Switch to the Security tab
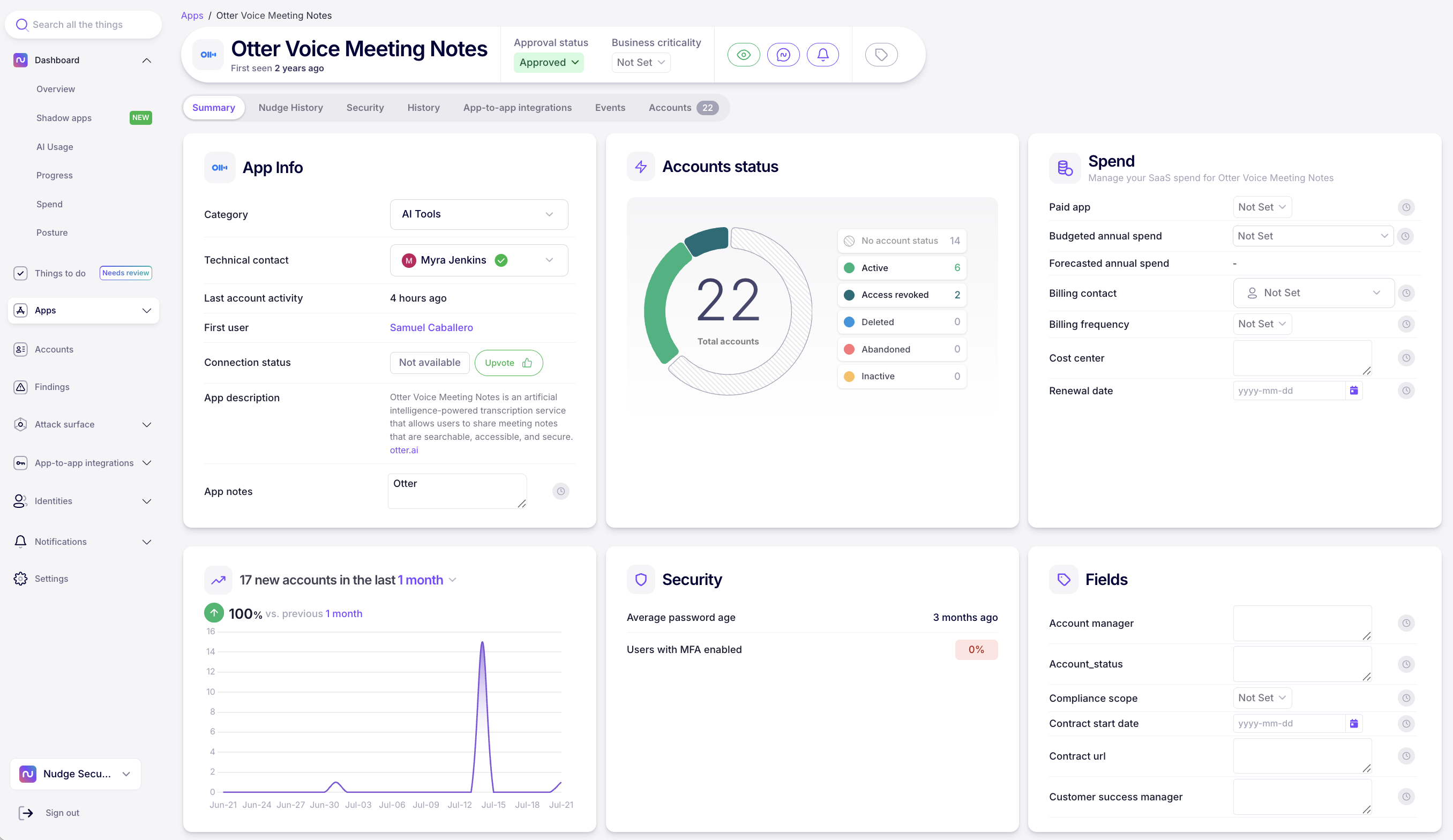Viewport: 1453px width, 840px height. click(x=365, y=108)
